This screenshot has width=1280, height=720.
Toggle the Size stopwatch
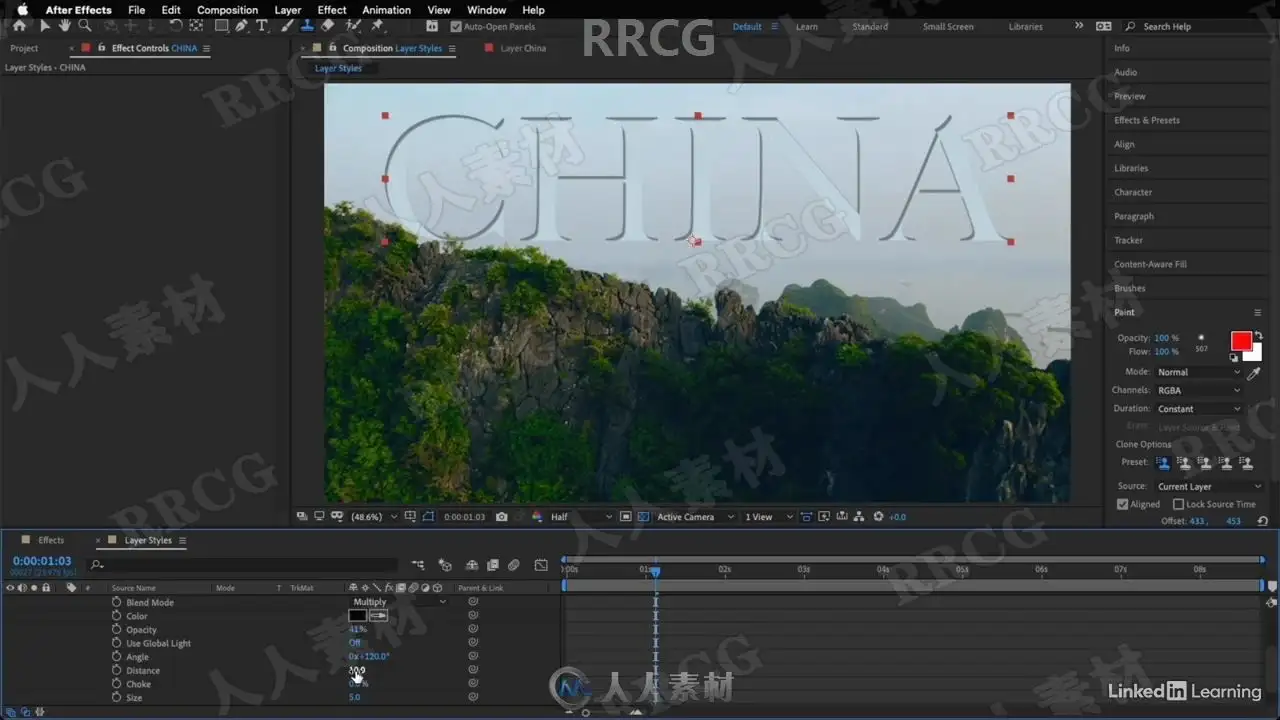(x=116, y=697)
